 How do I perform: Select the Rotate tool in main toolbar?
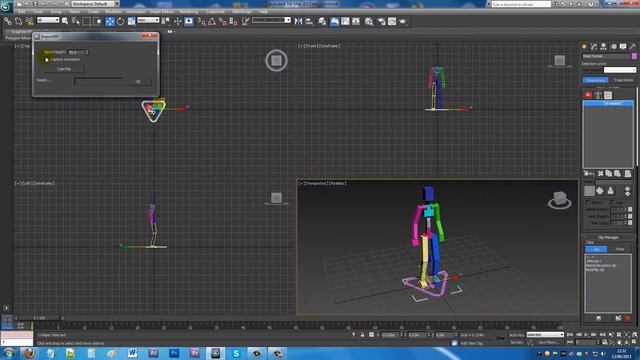click(121, 21)
